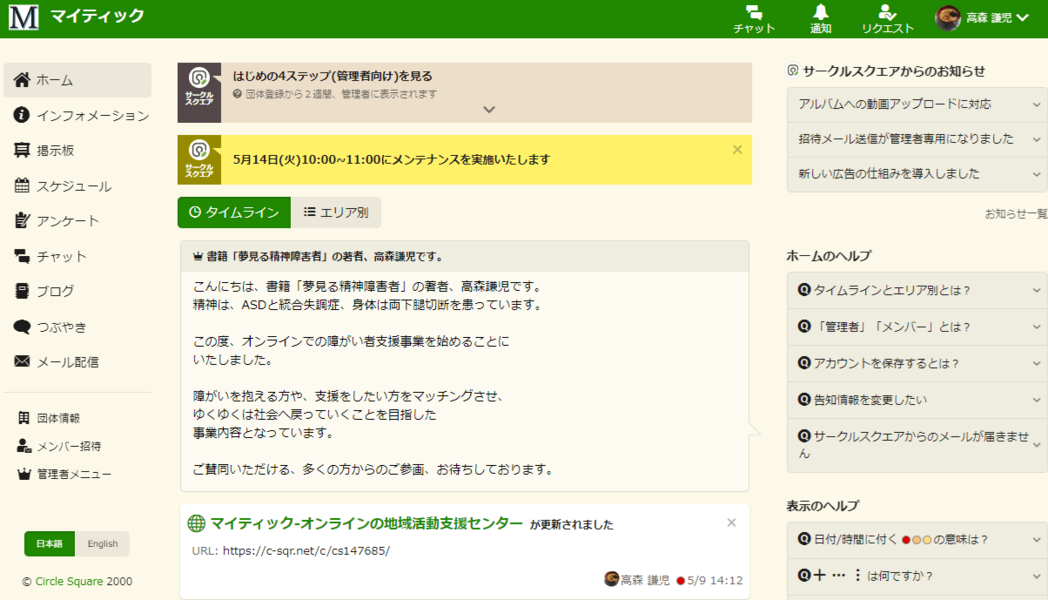Expand アルバムへの動画アップロードに対応 notice
This screenshot has width=1048, height=600.
pos(916,104)
